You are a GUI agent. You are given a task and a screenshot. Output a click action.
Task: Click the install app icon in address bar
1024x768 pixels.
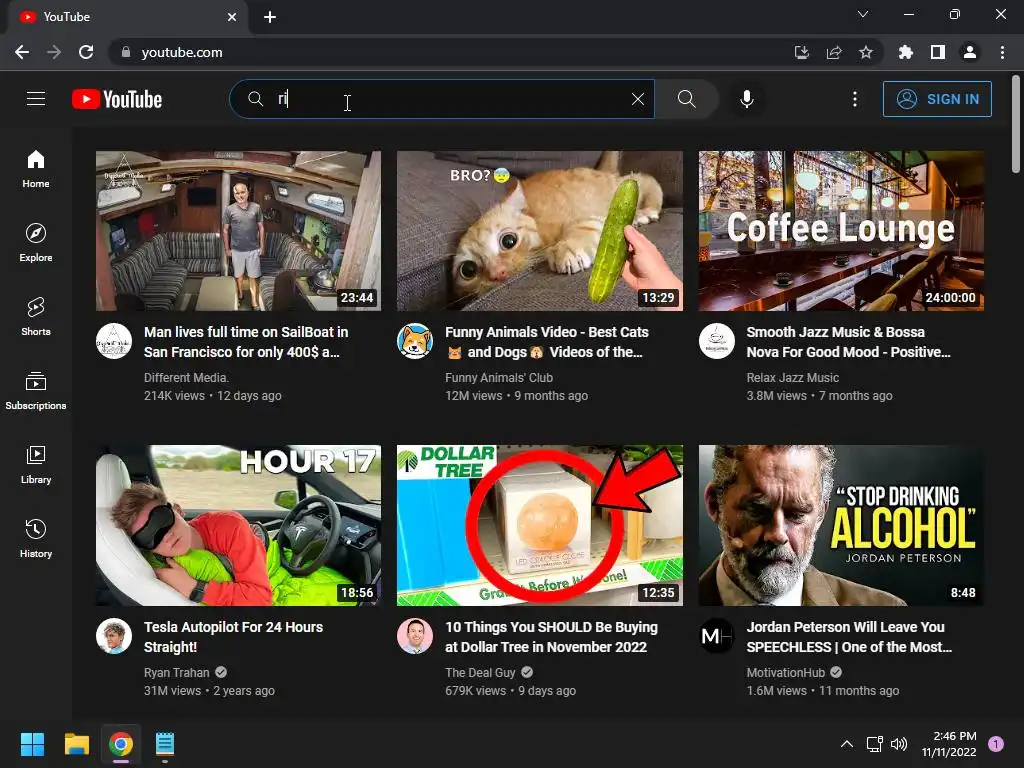(x=801, y=52)
